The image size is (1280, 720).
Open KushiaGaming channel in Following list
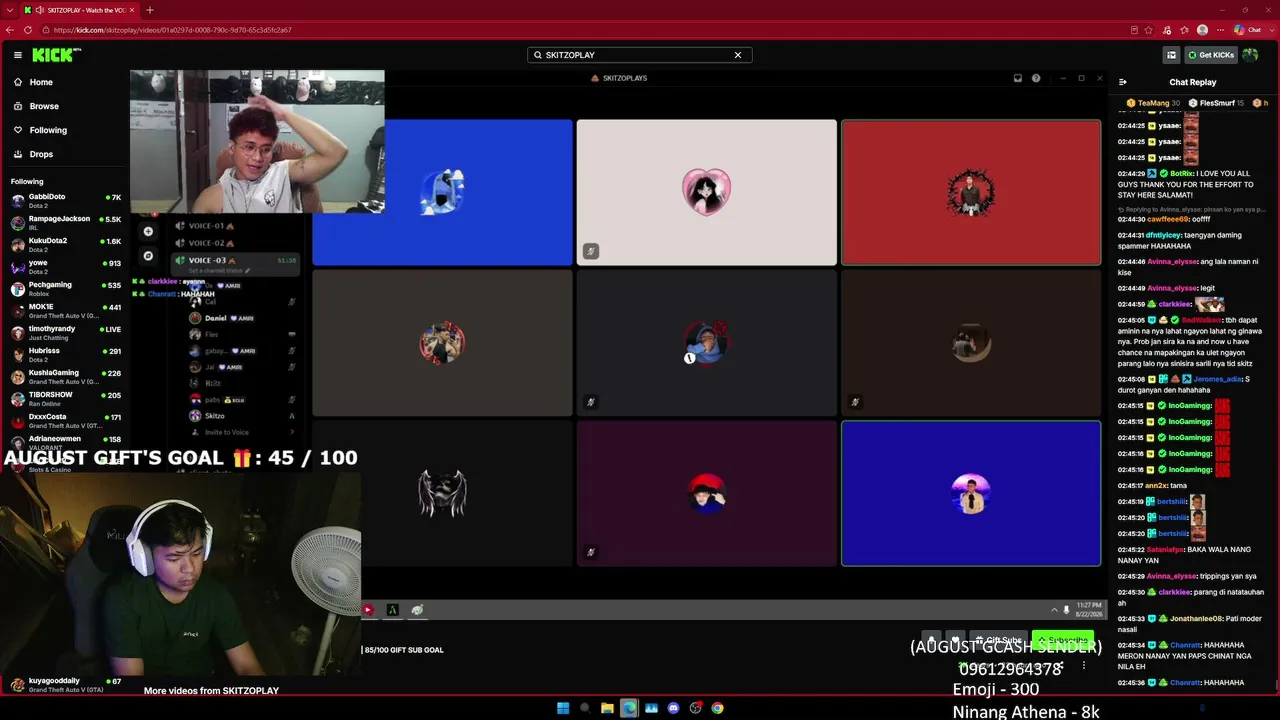click(x=65, y=376)
